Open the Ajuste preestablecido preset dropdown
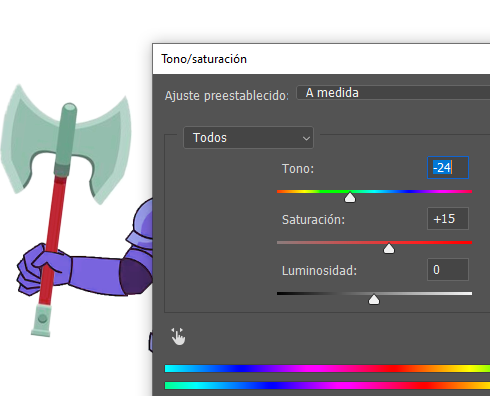The image size is (490, 396). point(393,93)
